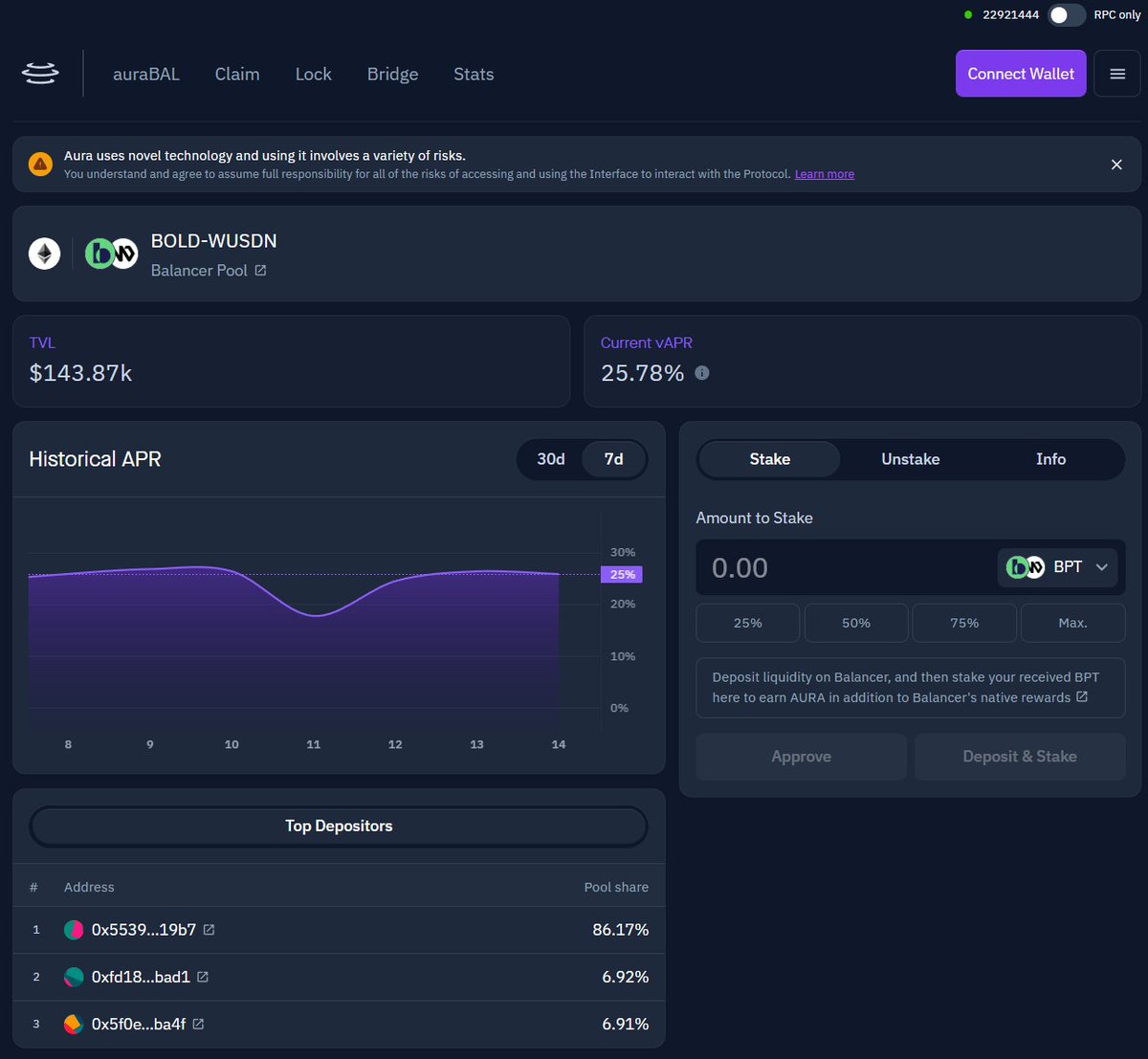Click avatar of depositor 0xfd18...bad1
1148x1059 pixels.
point(74,977)
